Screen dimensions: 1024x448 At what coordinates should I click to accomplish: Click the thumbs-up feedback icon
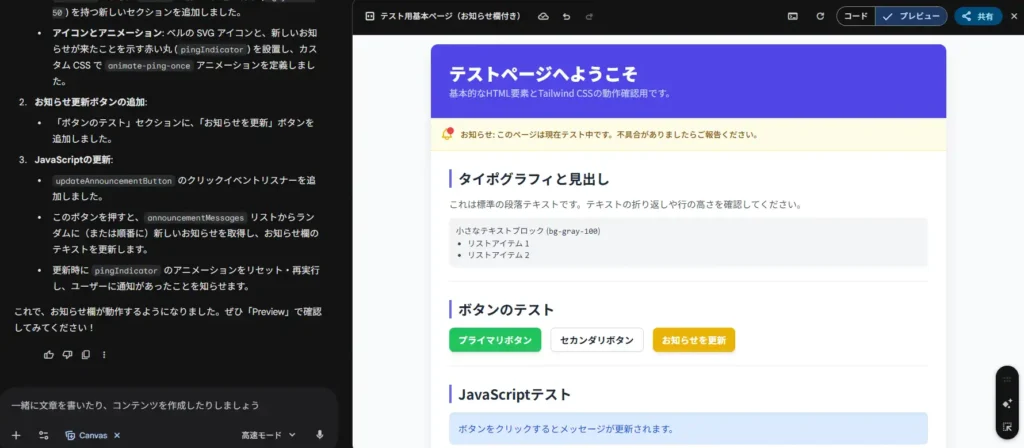click(x=48, y=355)
